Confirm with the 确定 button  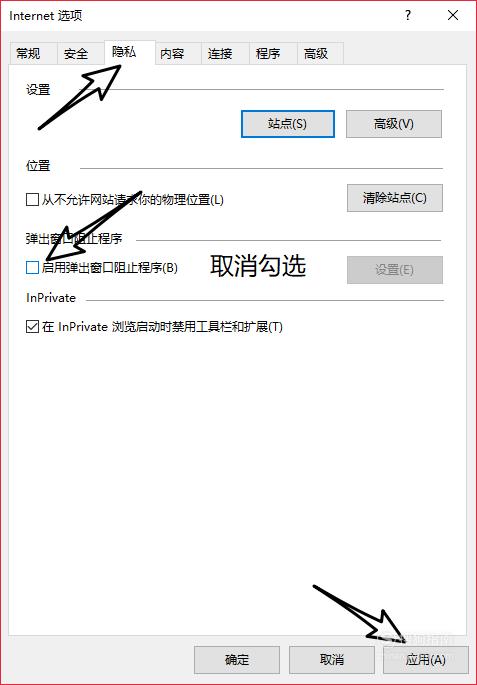[x=237, y=660]
